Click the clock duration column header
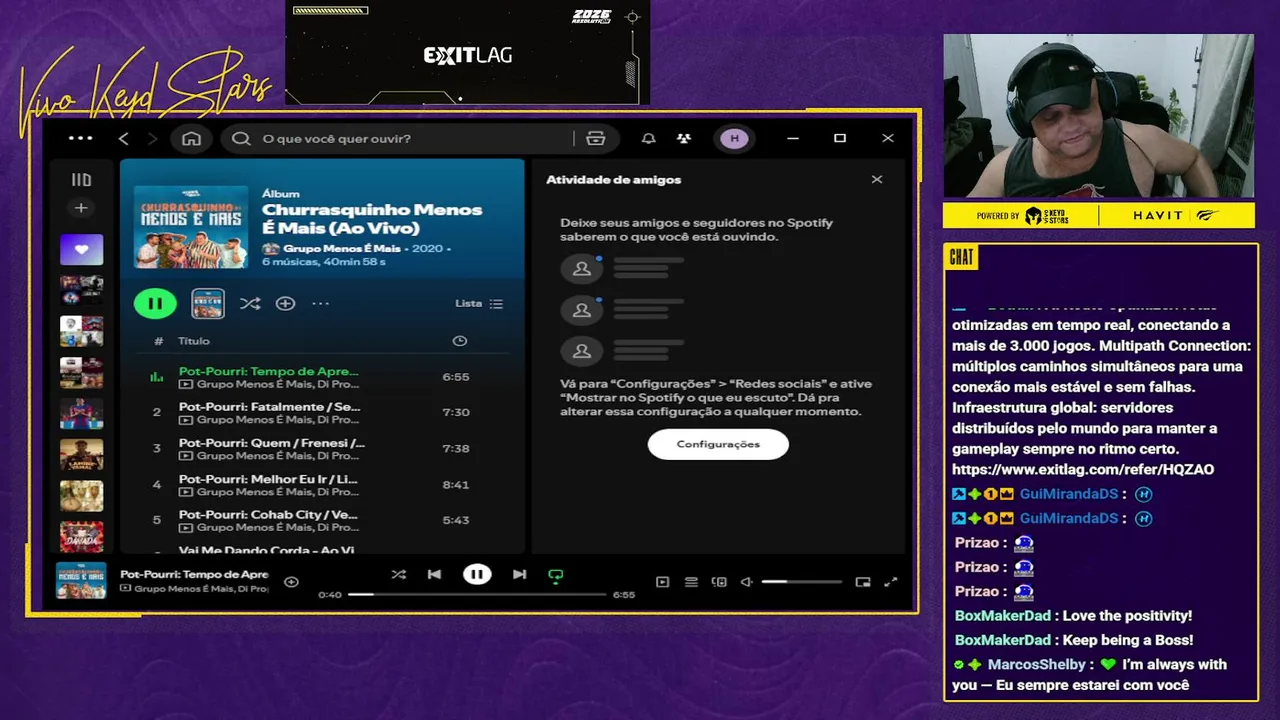The width and height of the screenshot is (1280, 720). 460,341
